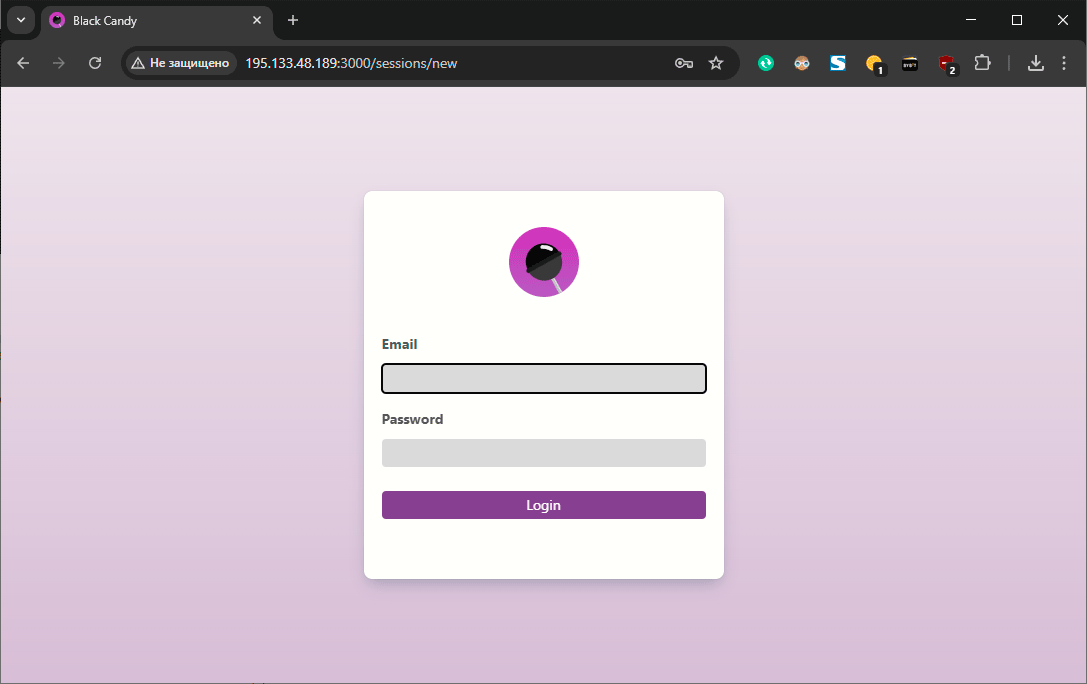Viewport: 1087px width, 684px height.
Task: Open the Chrome three-dot menu
Action: tap(1064, 63)
